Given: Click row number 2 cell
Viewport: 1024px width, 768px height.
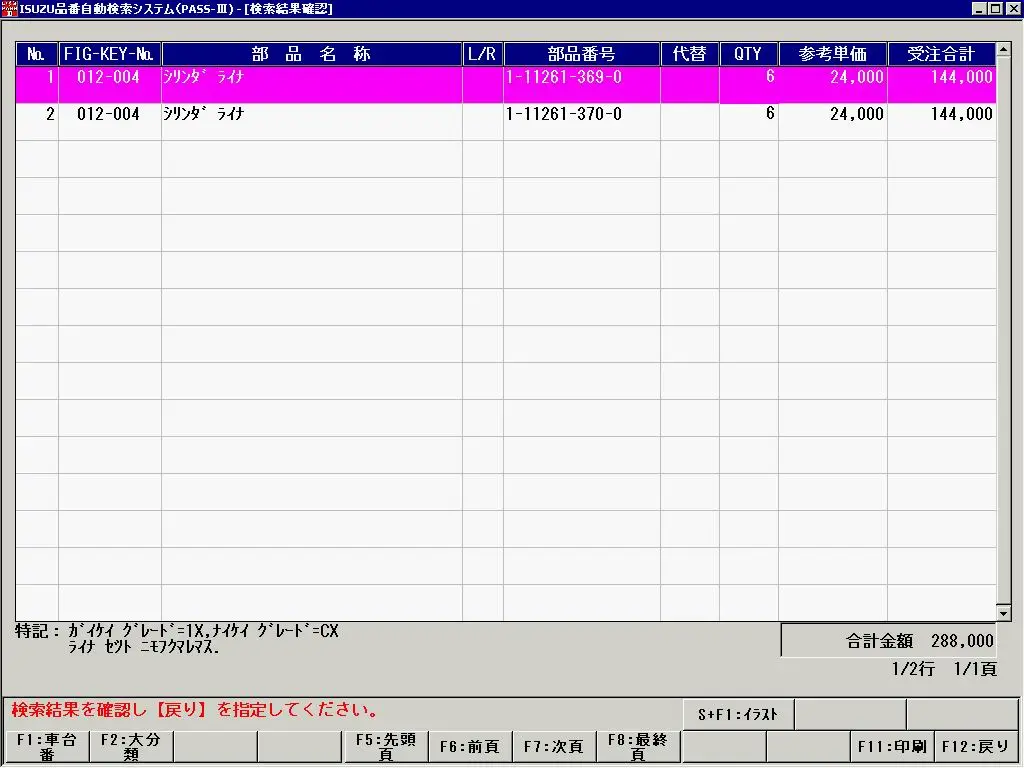Looking at the screenshot, I should (37, 121).
